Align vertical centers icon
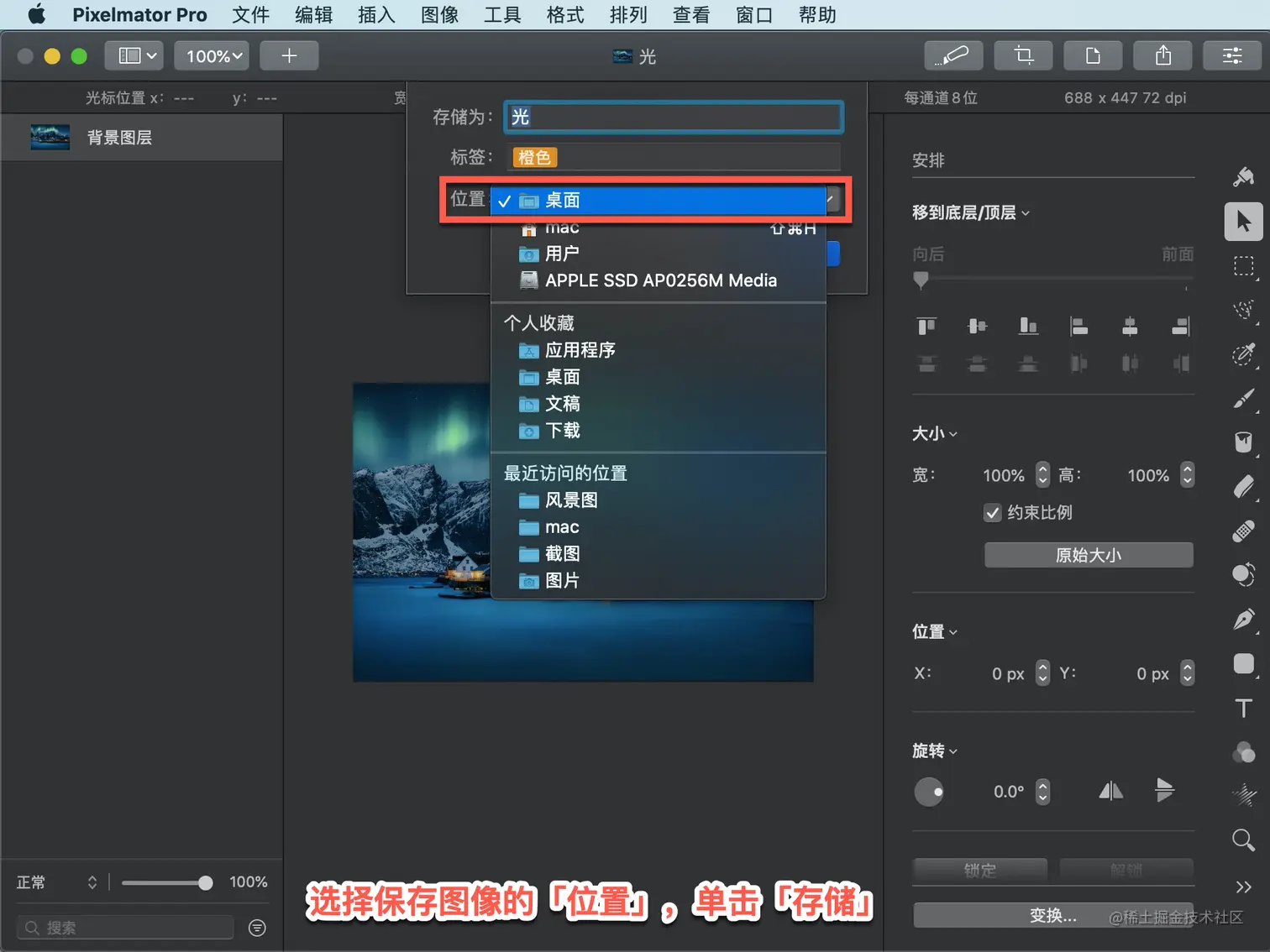Image resolution: width=1270 pixels, height=952 pixels. click(978, 326)
